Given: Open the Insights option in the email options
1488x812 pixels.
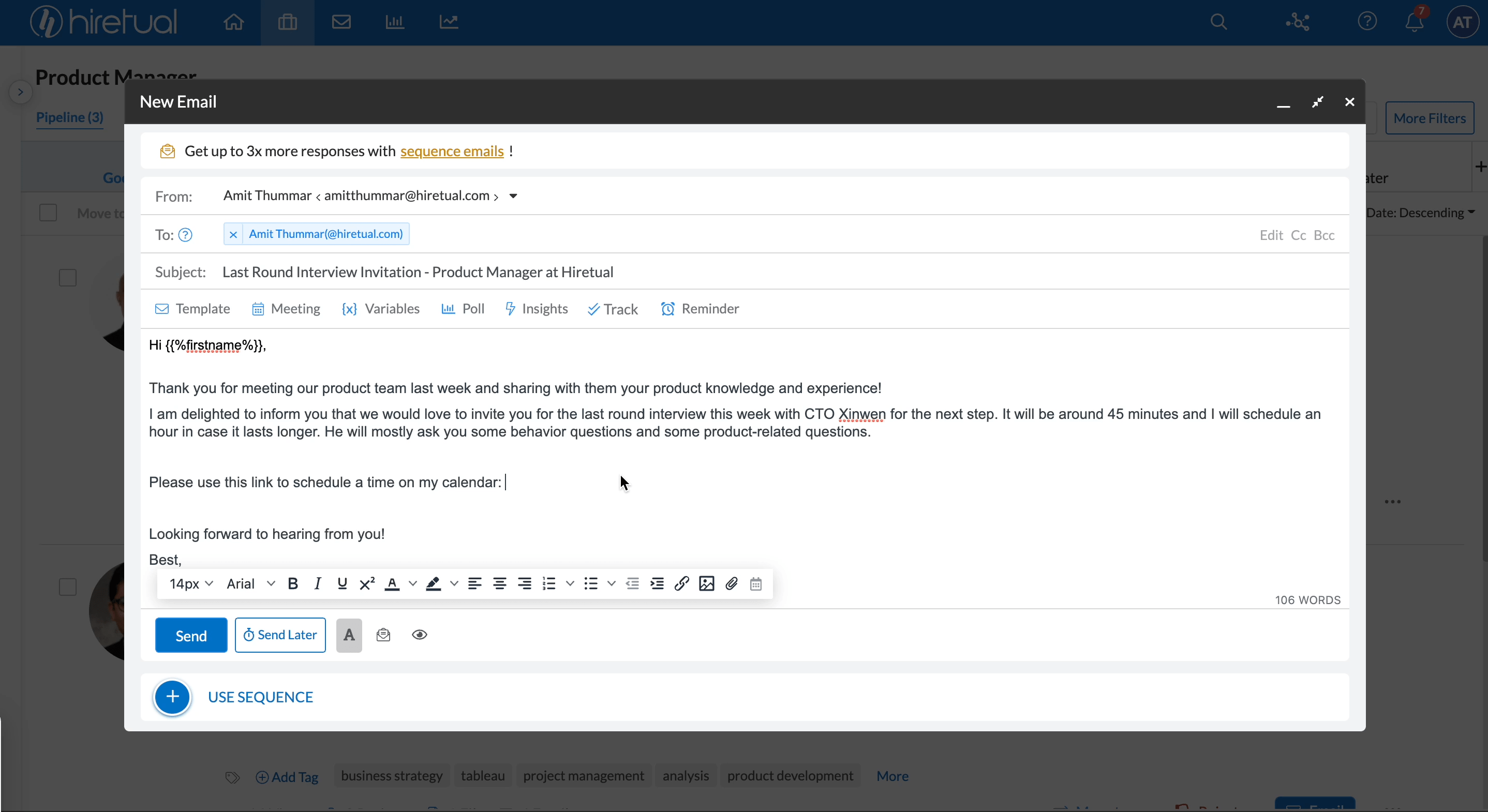Looking at the screenshot, I should pyautogui.click(x=536, y=308).
